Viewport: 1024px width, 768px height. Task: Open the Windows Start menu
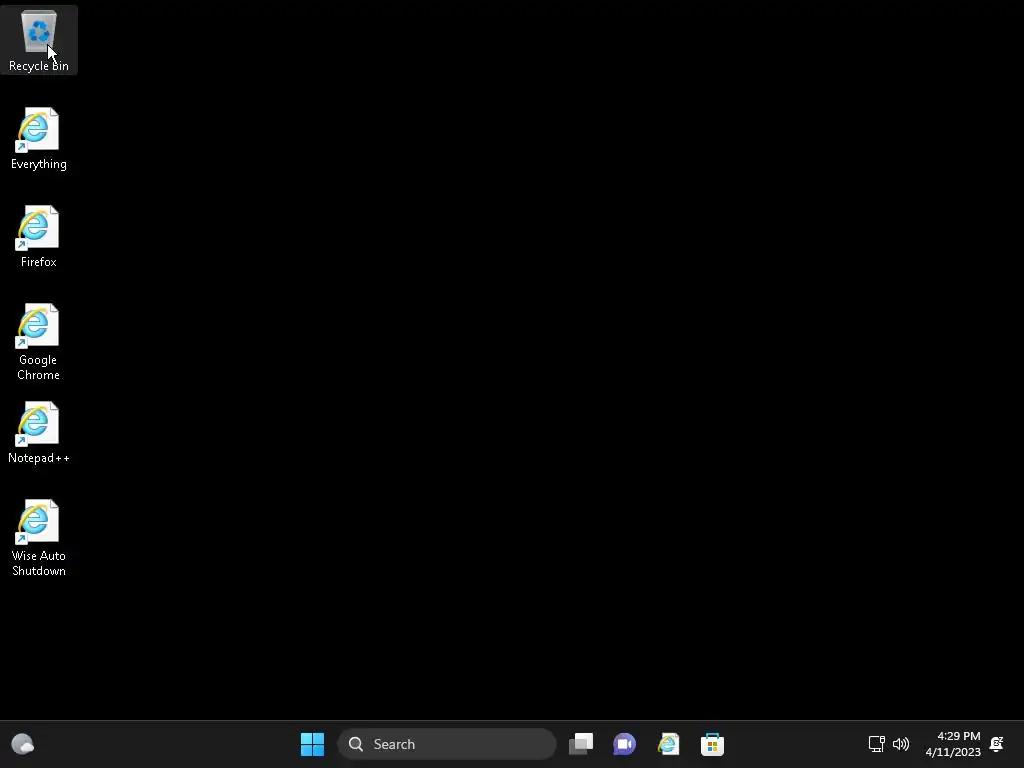[x=312, y=744]
